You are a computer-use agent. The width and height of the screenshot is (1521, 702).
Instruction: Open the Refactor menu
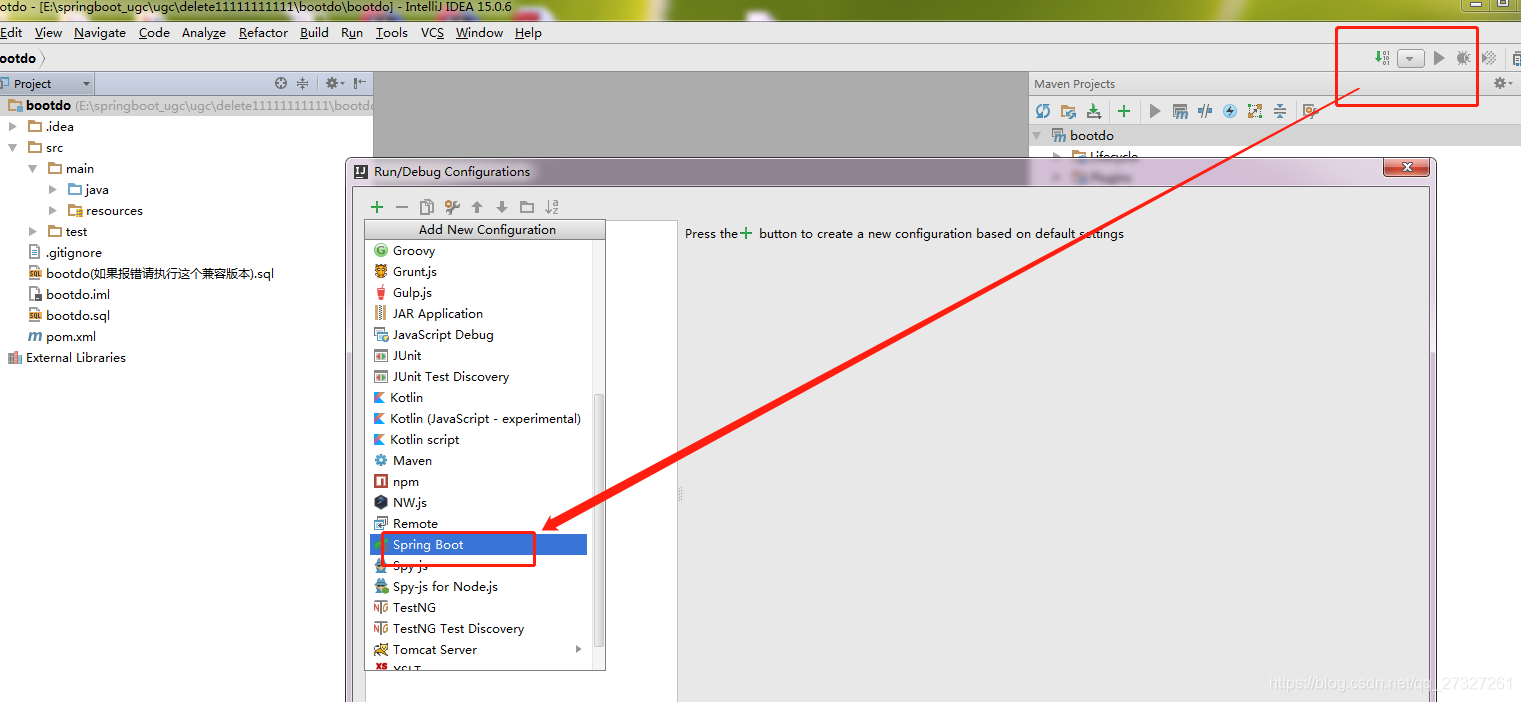coord(263,32)
